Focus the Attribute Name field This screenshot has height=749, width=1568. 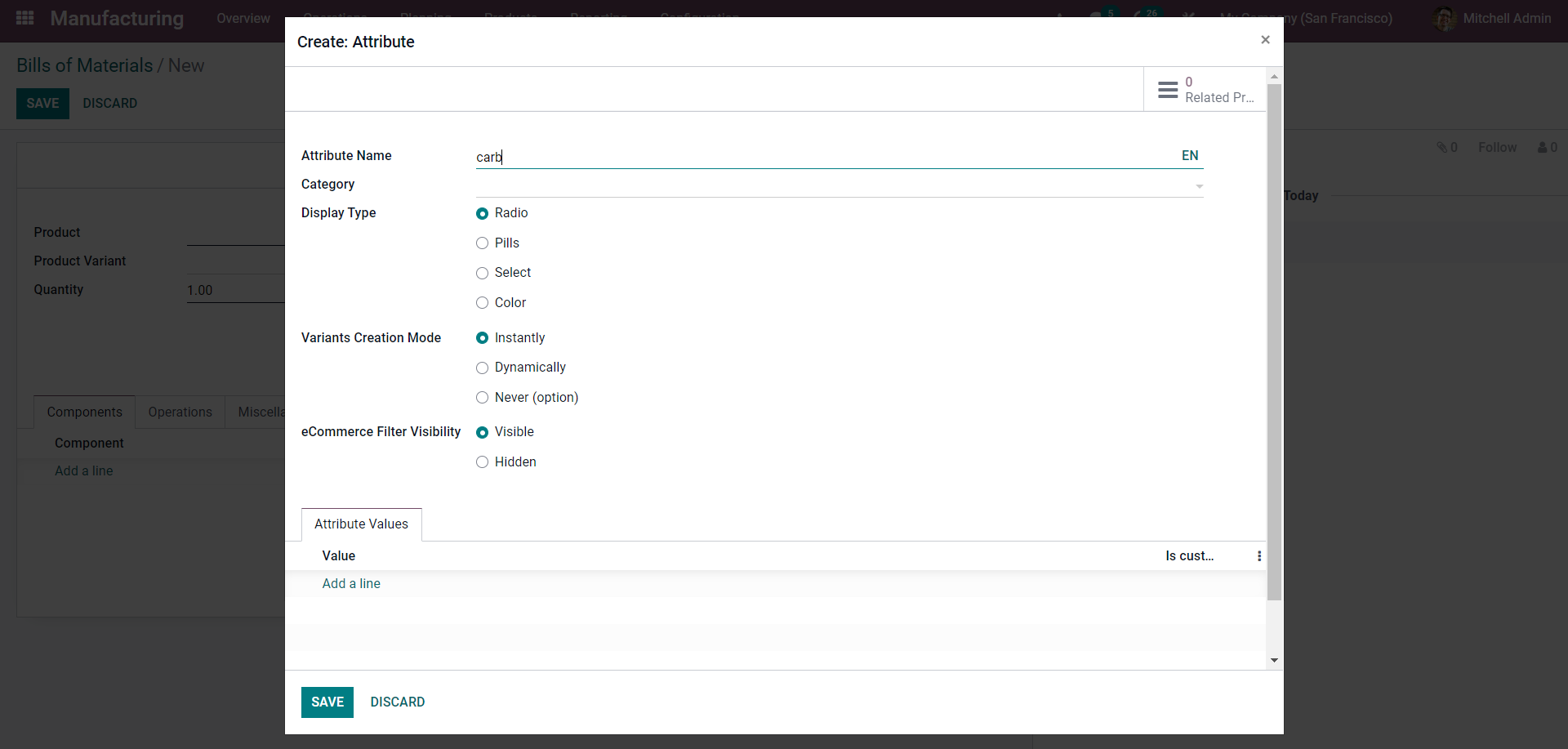pos(825,156)
